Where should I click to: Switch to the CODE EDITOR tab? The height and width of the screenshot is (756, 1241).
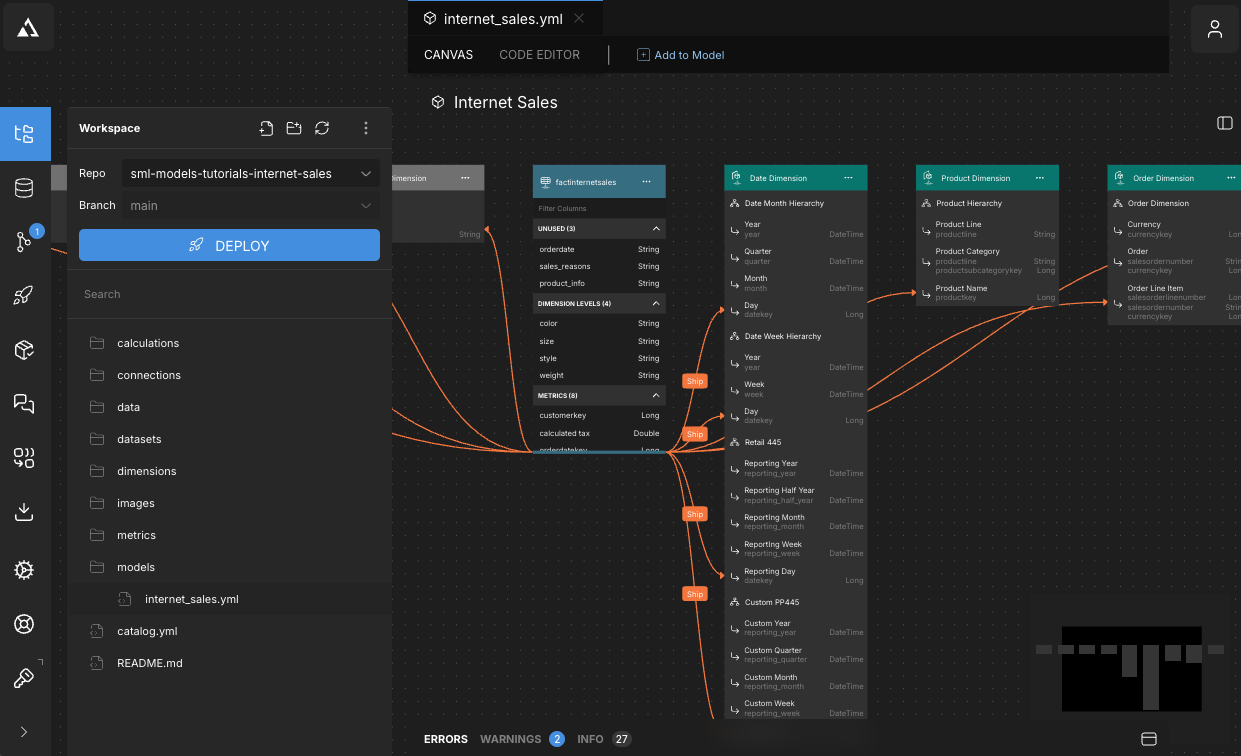pyautogui.click(x=539, y=55)
